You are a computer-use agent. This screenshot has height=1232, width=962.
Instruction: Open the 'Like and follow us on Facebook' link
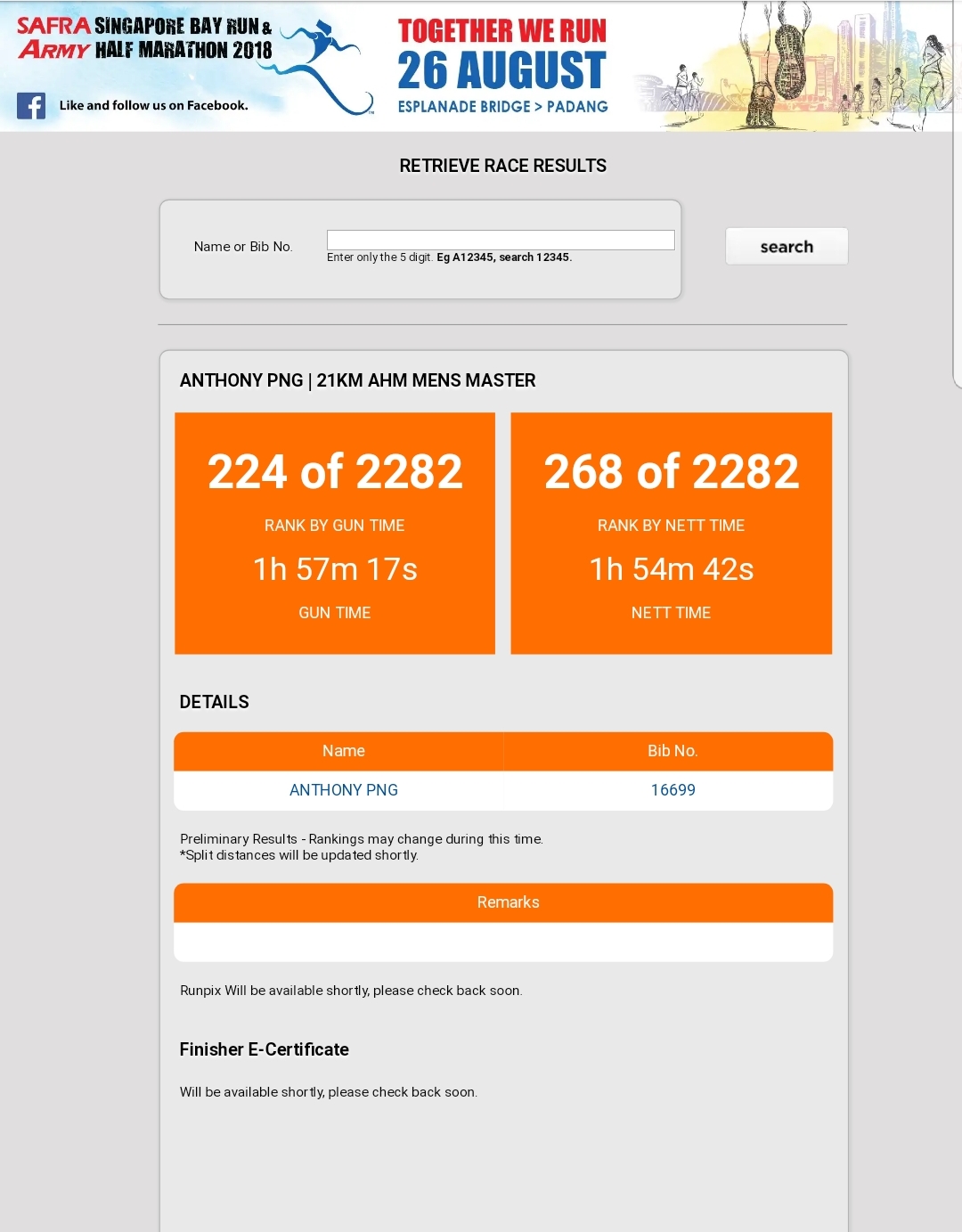point(153,105)
